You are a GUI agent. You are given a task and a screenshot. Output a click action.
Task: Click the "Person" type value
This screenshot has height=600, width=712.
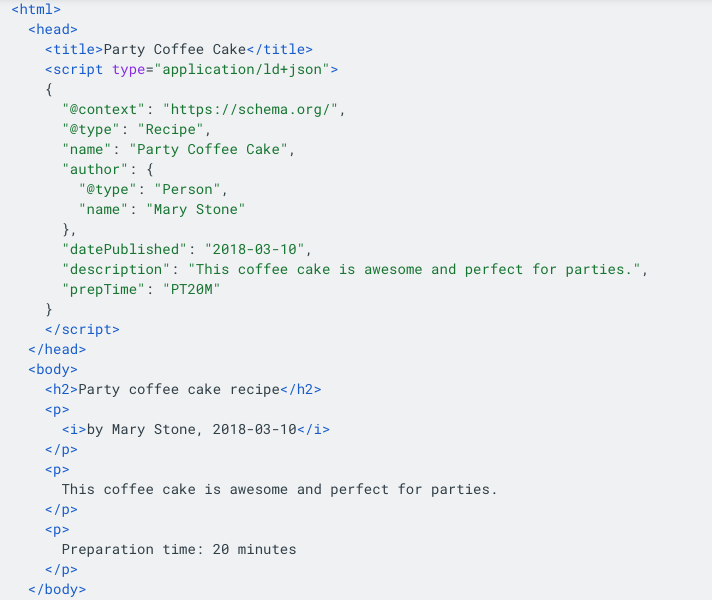click(188, 189)
